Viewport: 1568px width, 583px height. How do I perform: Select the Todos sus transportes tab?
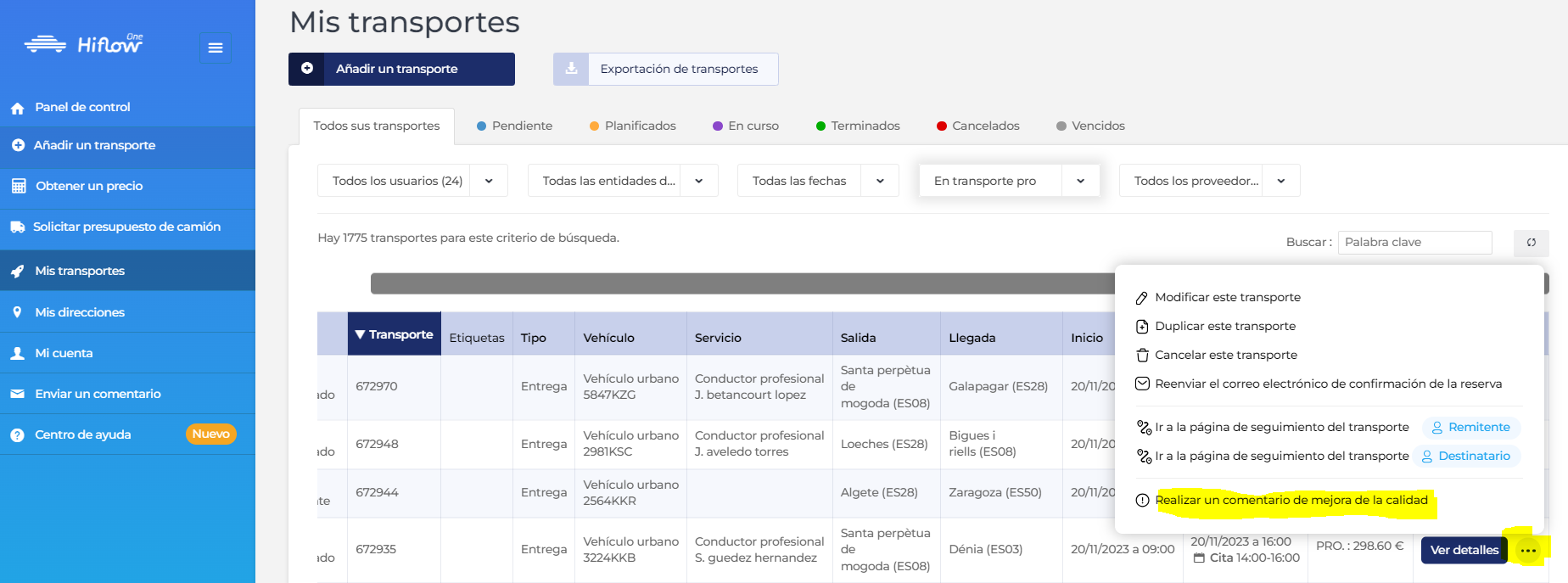[377, 126]
